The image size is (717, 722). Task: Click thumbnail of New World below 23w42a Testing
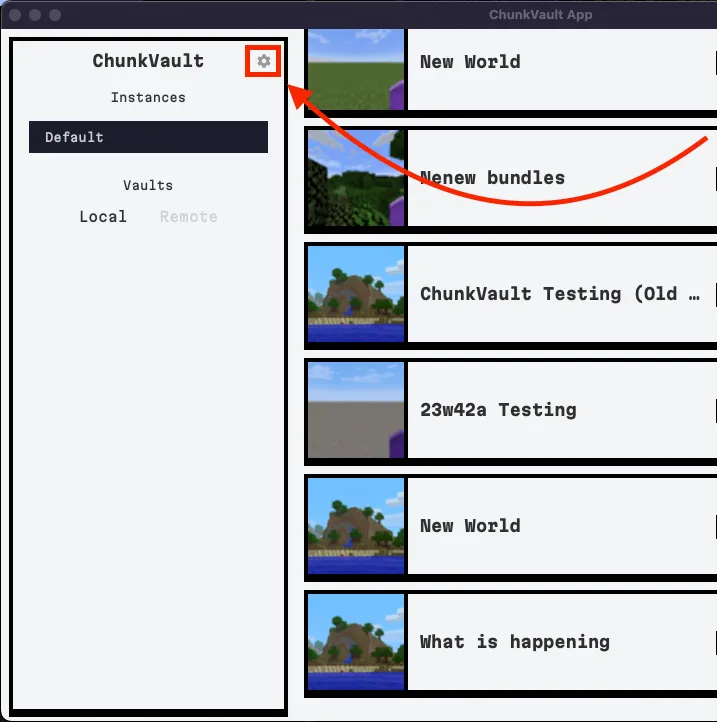click(x=355, y=526)
